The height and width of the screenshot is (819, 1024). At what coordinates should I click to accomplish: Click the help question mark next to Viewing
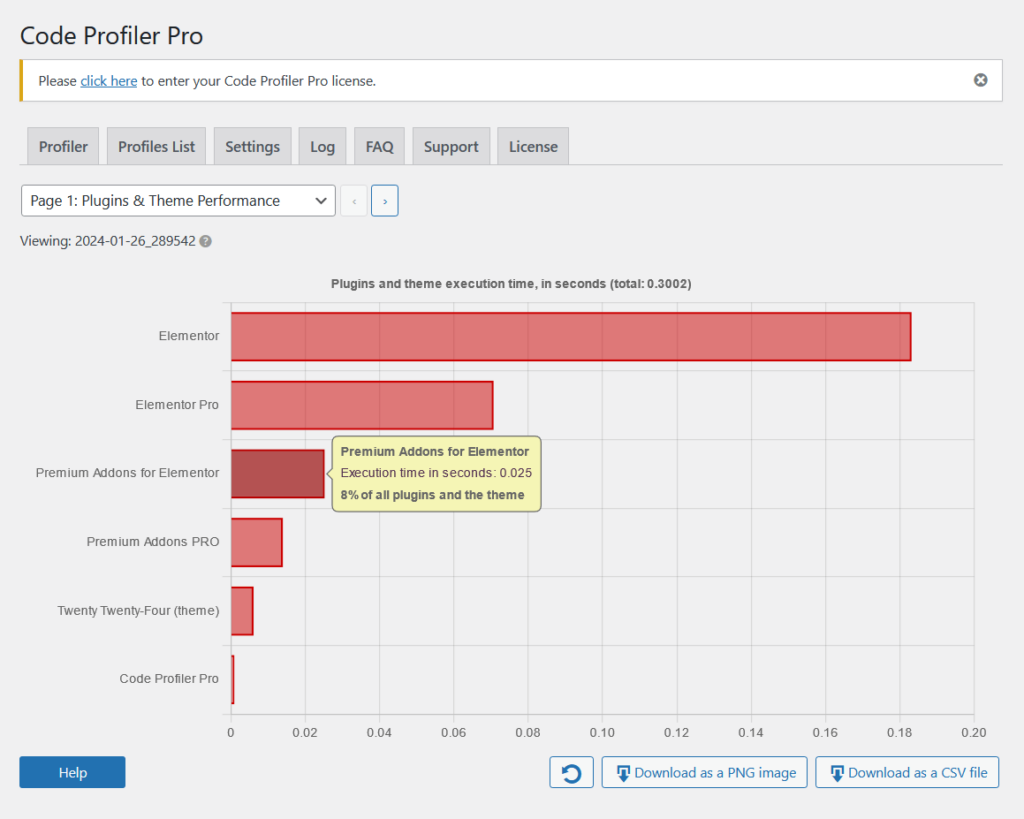pos(206,242)
